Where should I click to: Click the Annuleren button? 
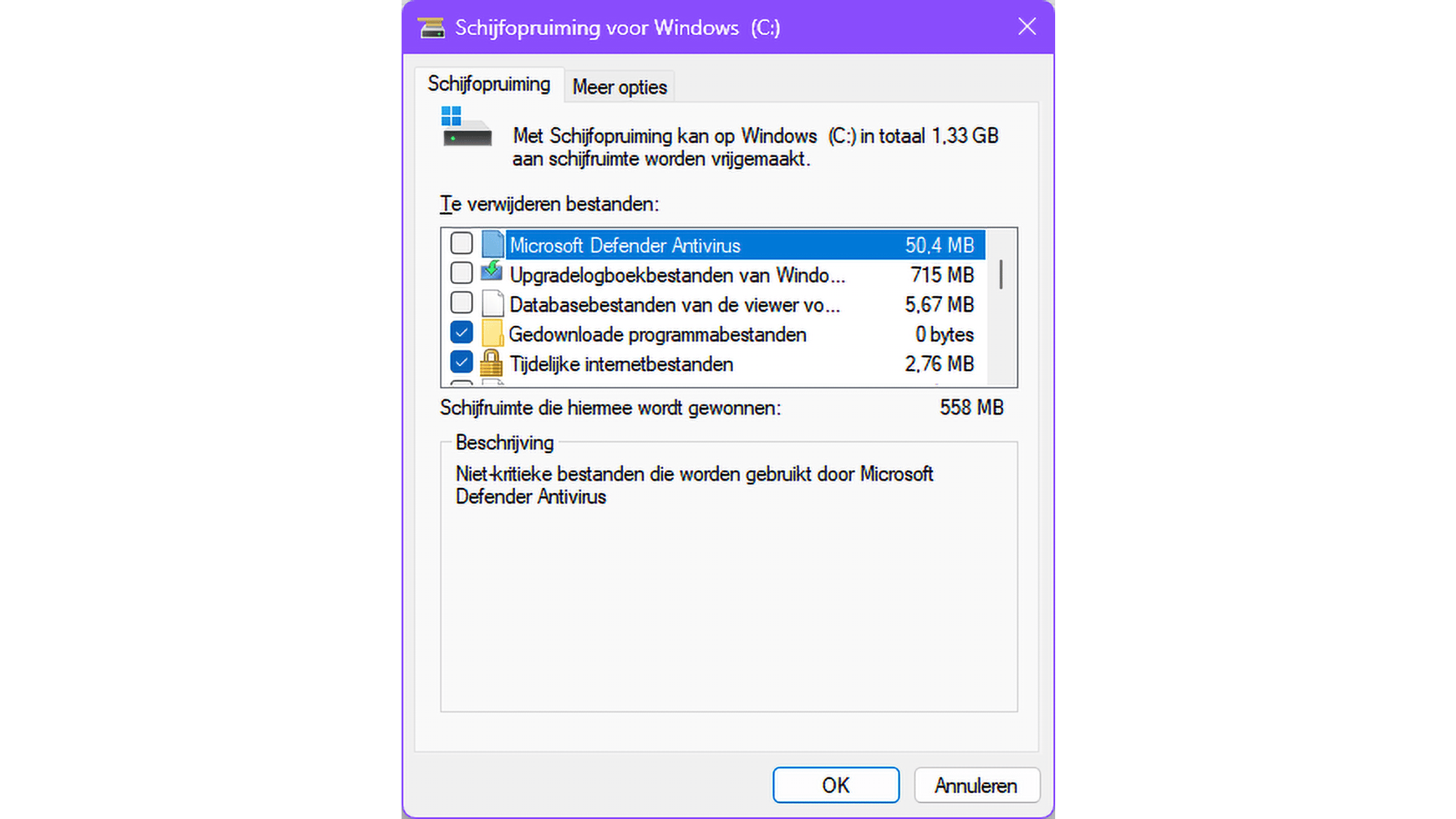(976, 785)
